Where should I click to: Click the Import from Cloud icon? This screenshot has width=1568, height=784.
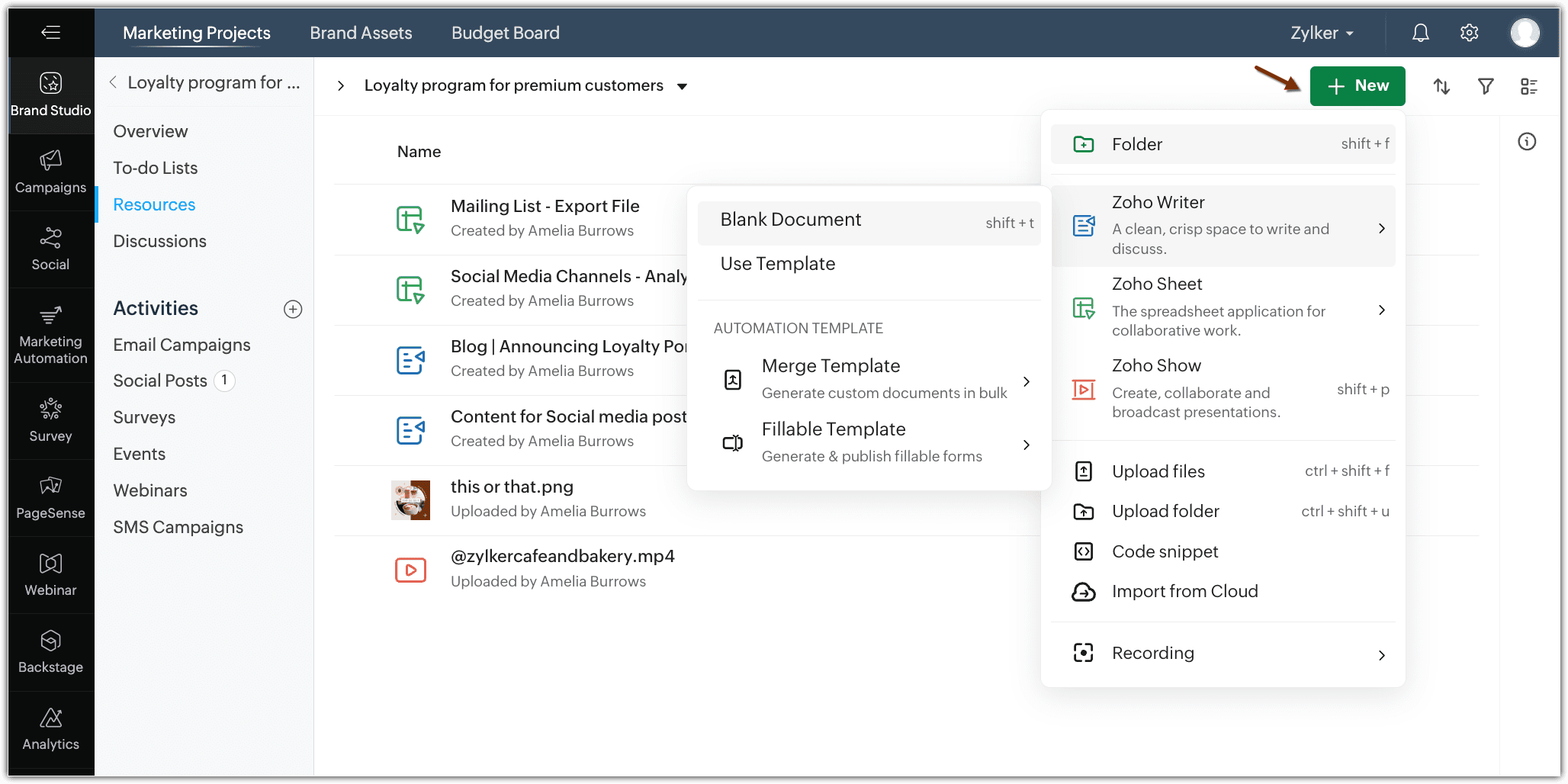1083,591
